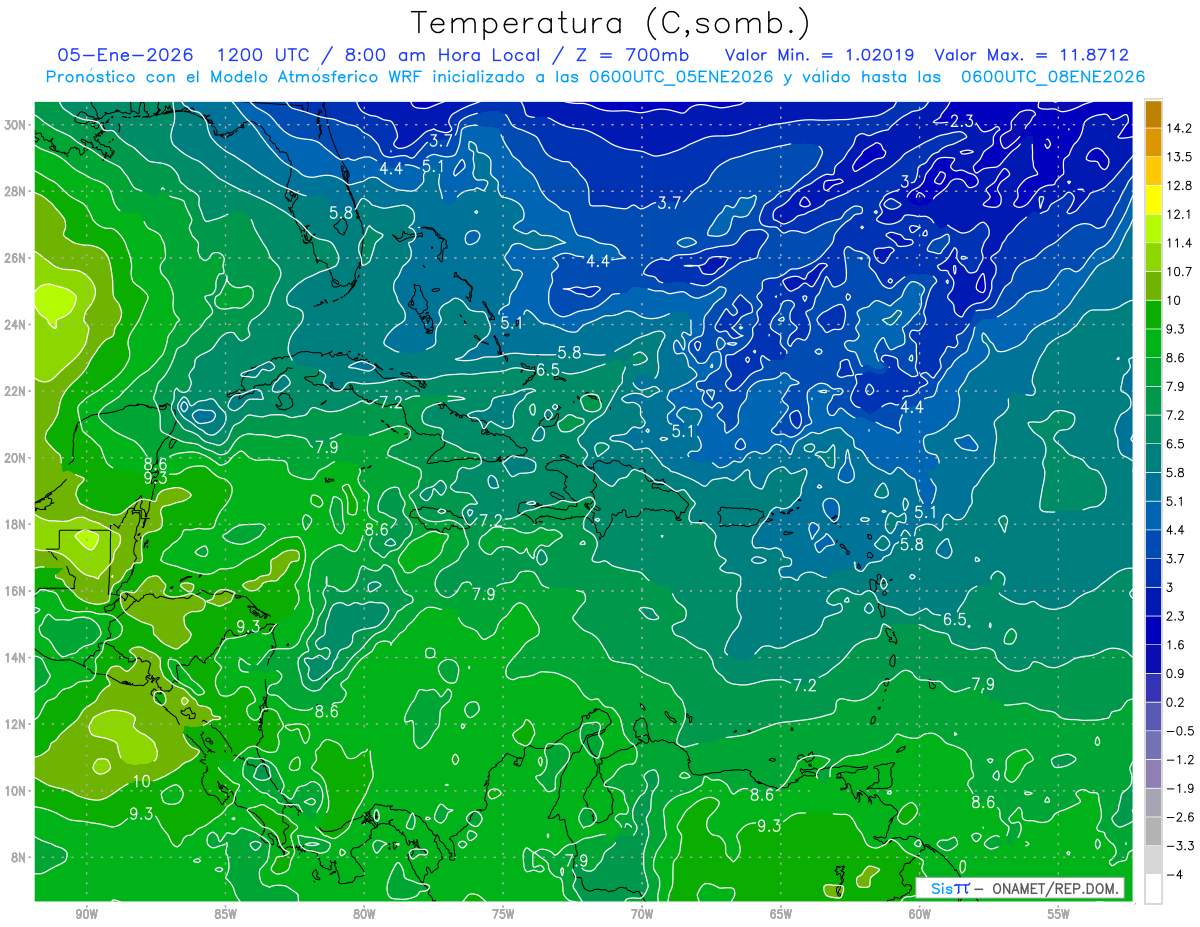This screenshot has height=927, width=1200.
Task: Click the "1200 UTC" time text
Action: point(263,55)
